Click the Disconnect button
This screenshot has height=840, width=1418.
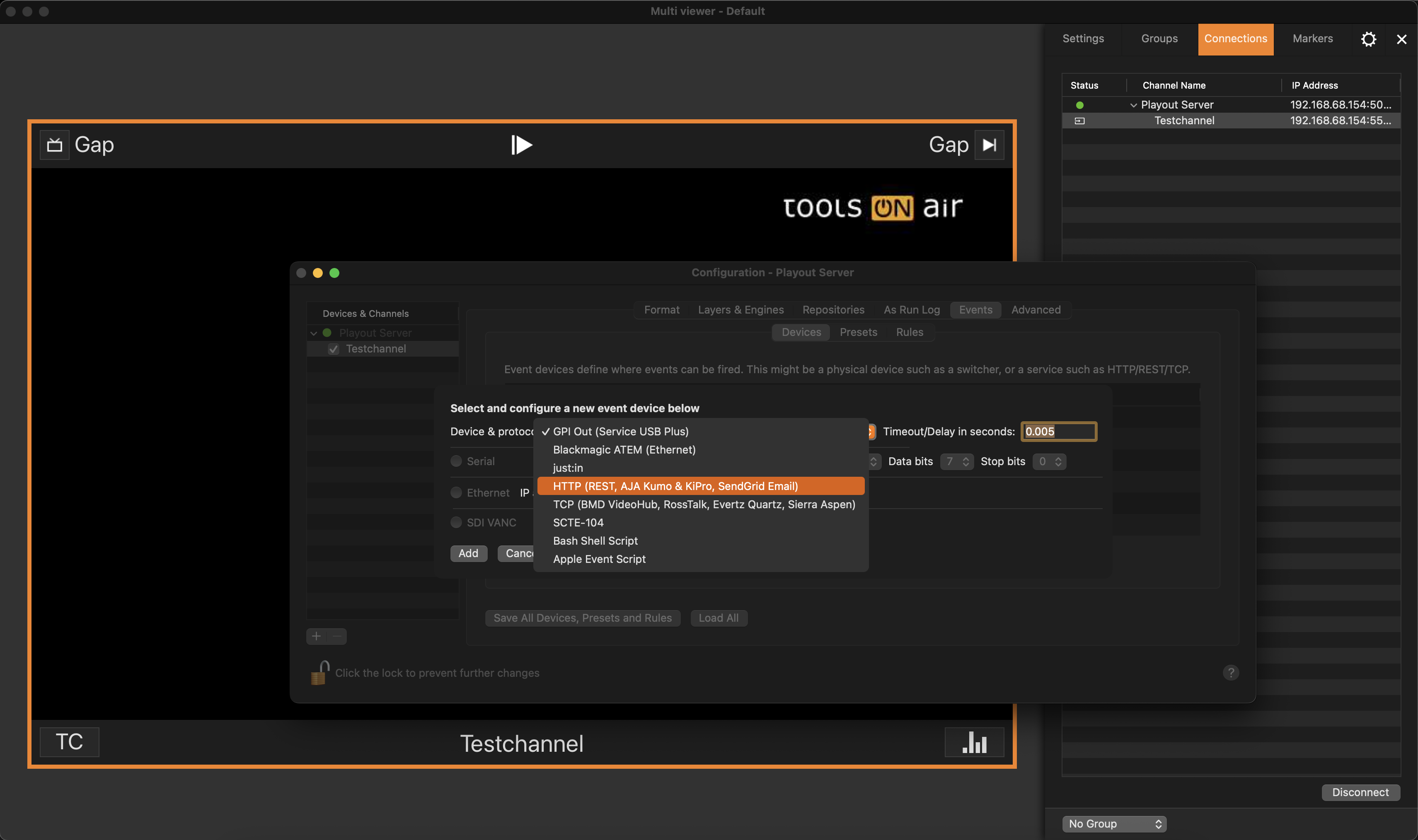[x=1360, y=792]
